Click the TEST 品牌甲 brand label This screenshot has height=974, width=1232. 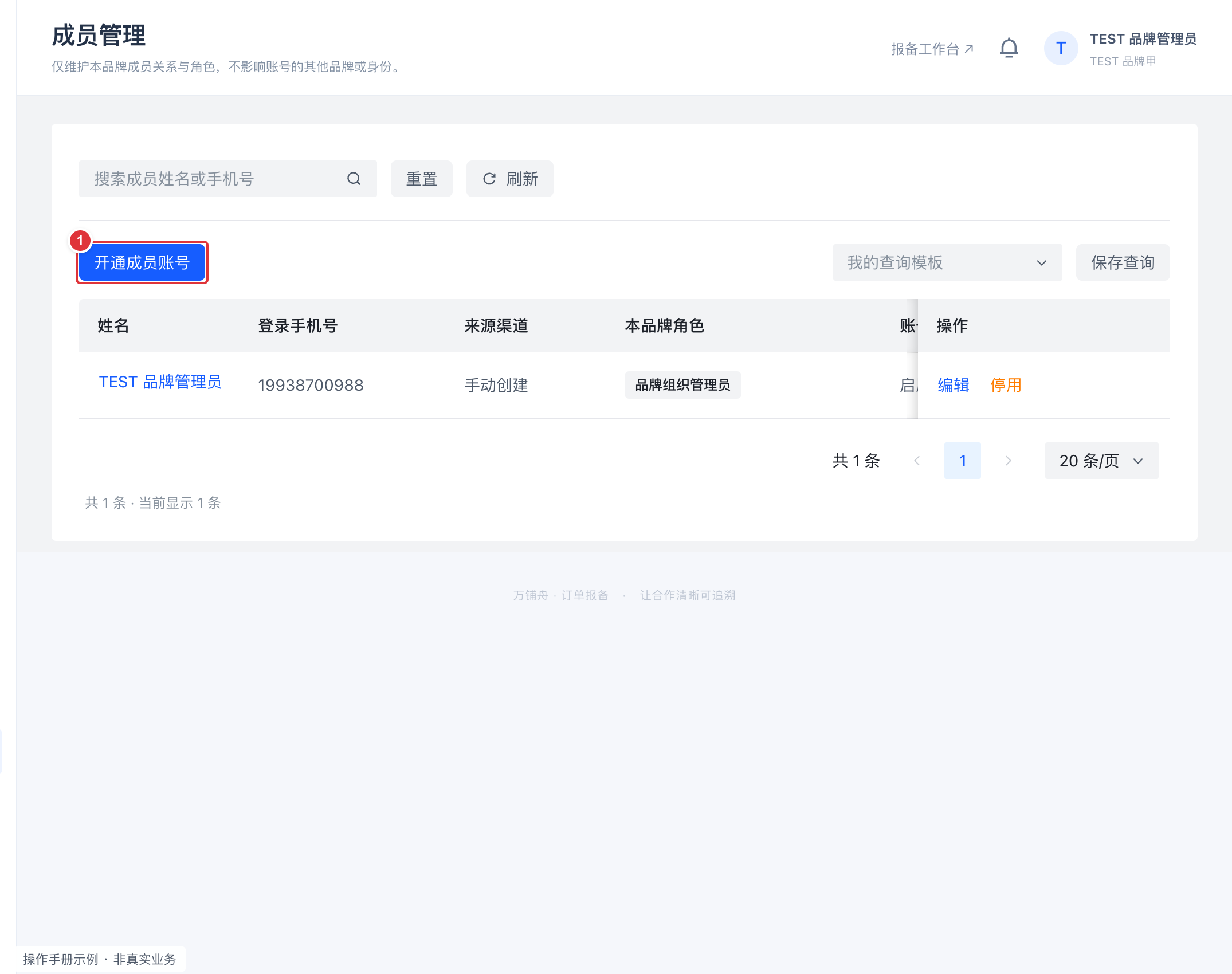1123,61
